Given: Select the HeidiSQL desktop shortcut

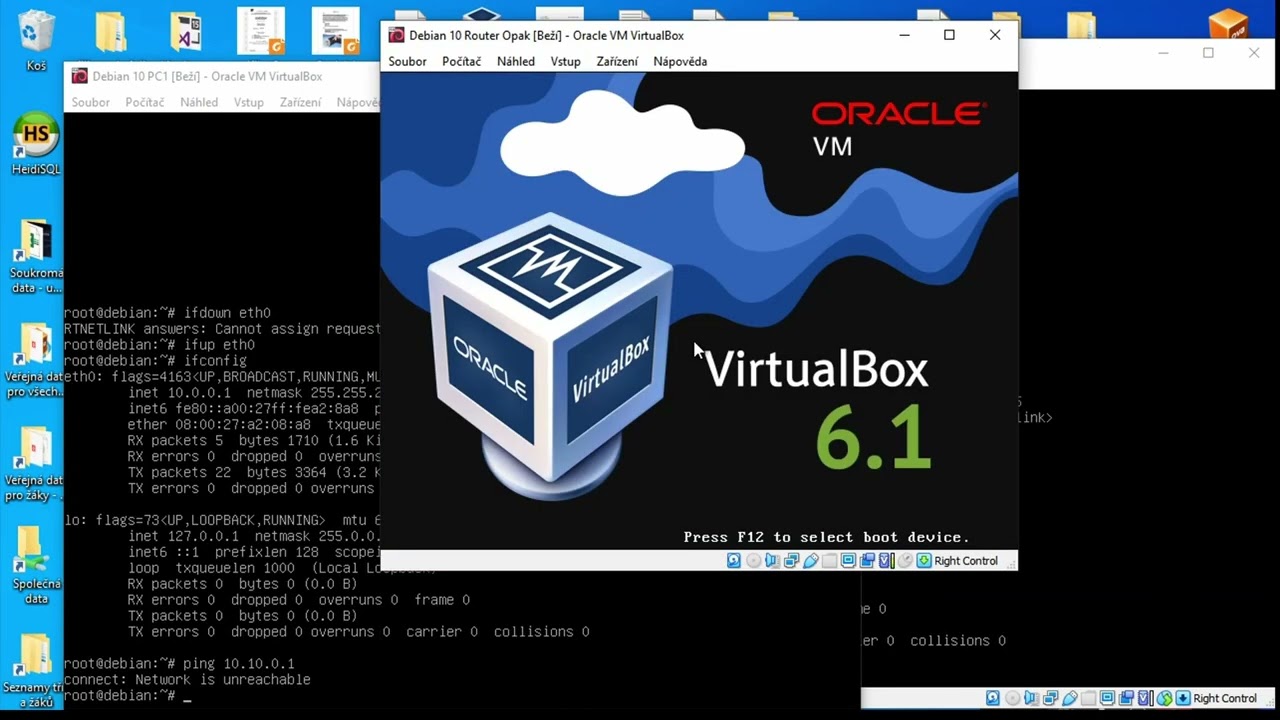Looking at the screenshot, I should point(36,145).
